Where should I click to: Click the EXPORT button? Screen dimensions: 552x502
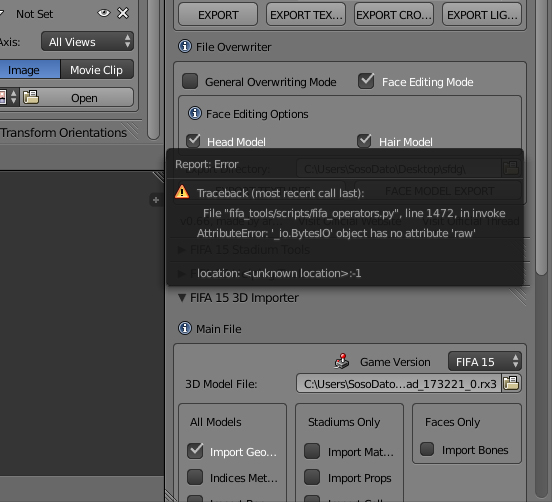218,15
